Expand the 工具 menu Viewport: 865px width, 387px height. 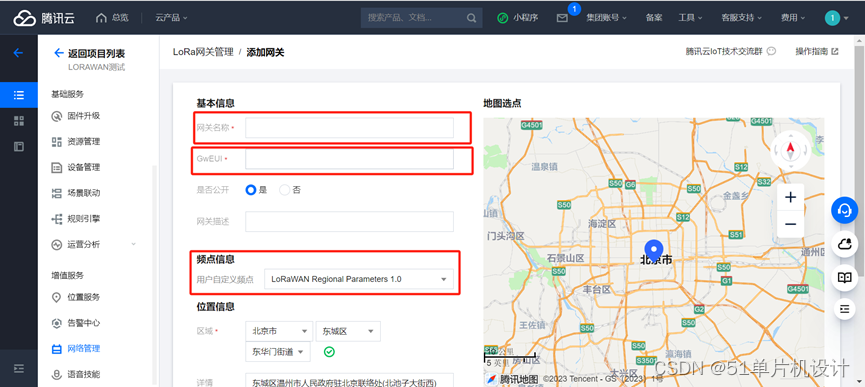point(690,18)
